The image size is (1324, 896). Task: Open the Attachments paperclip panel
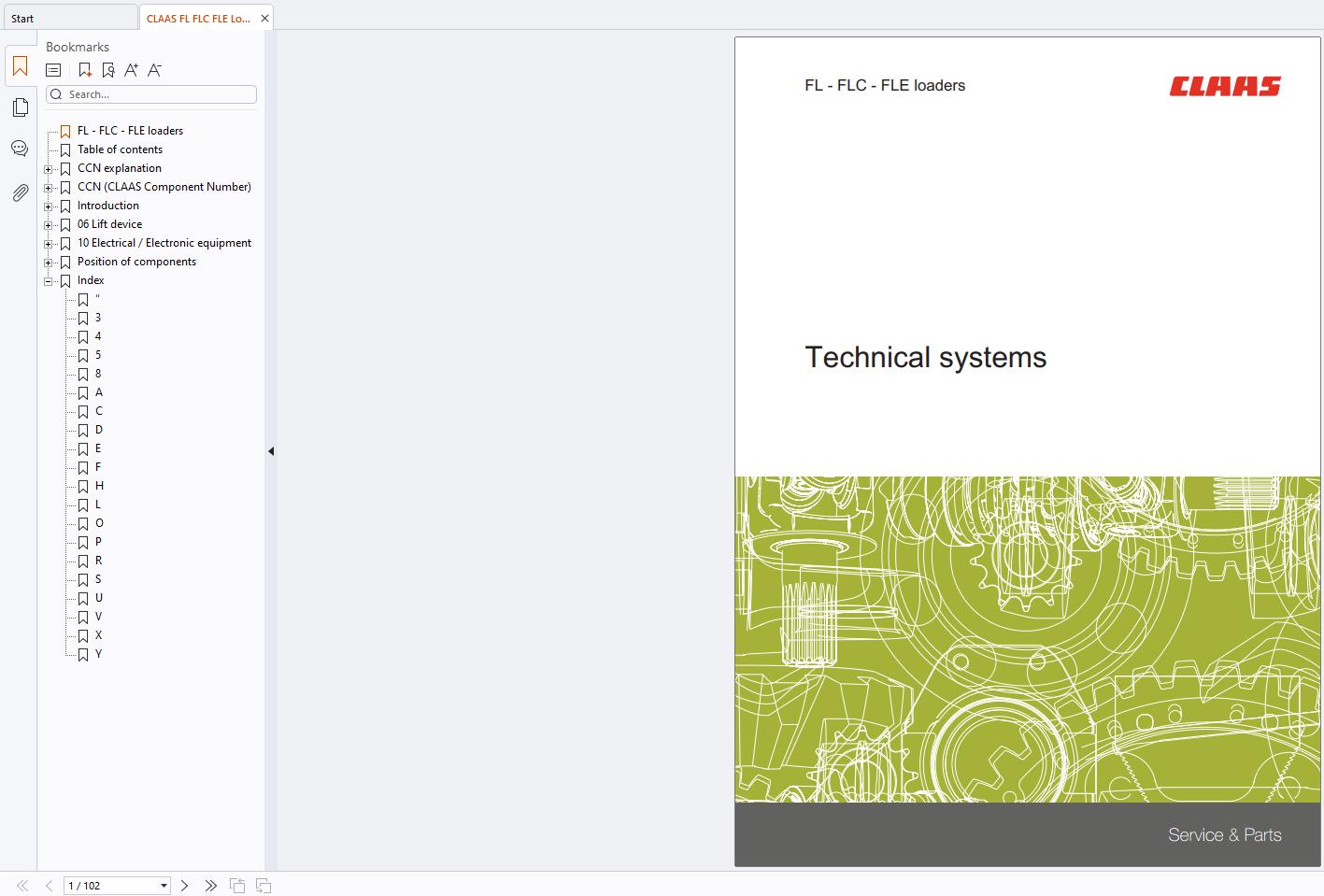(x=20, y=192)
